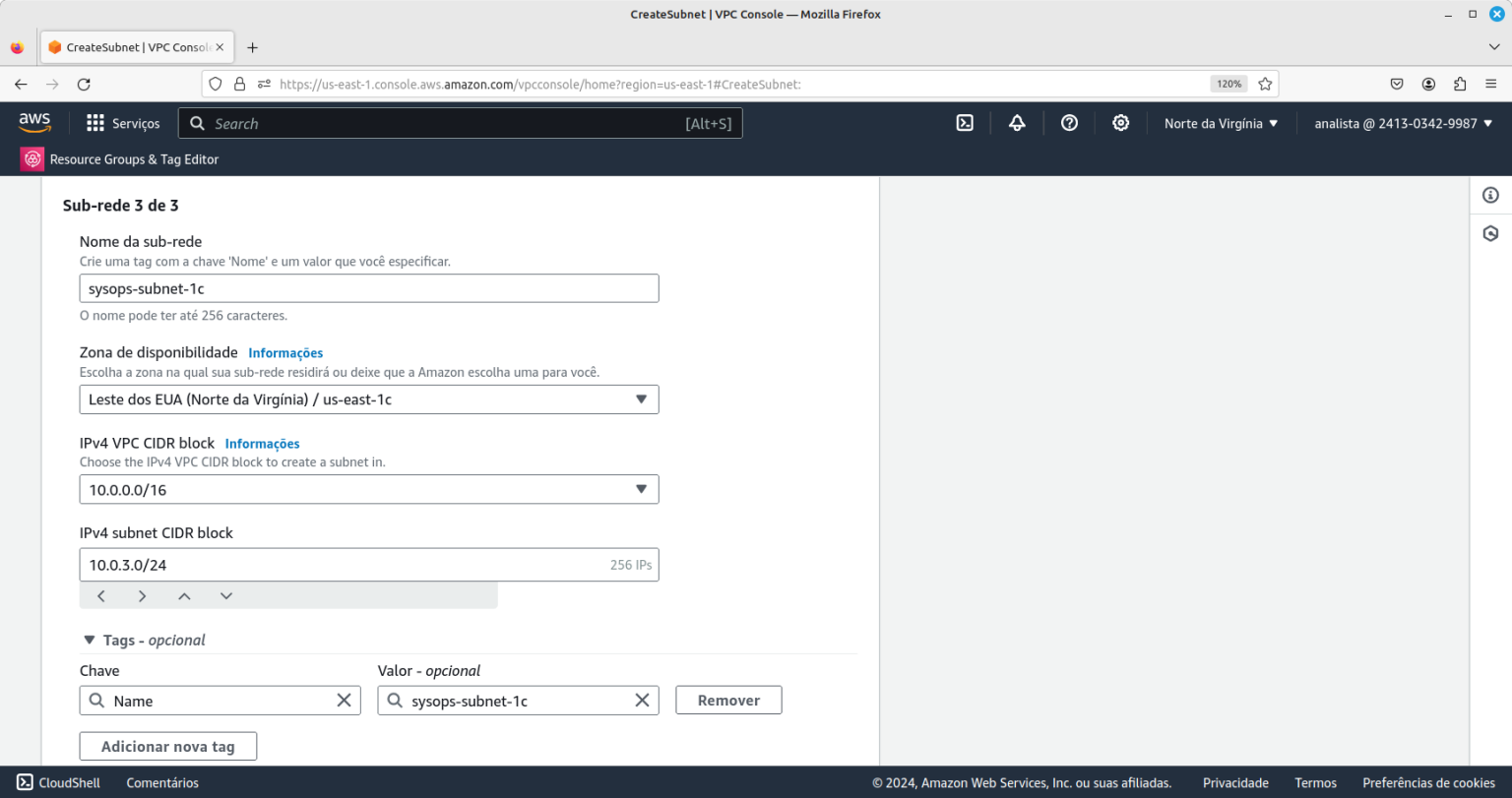Open the Serviços grid menu
1512x798 pixels.
point(123,123)
